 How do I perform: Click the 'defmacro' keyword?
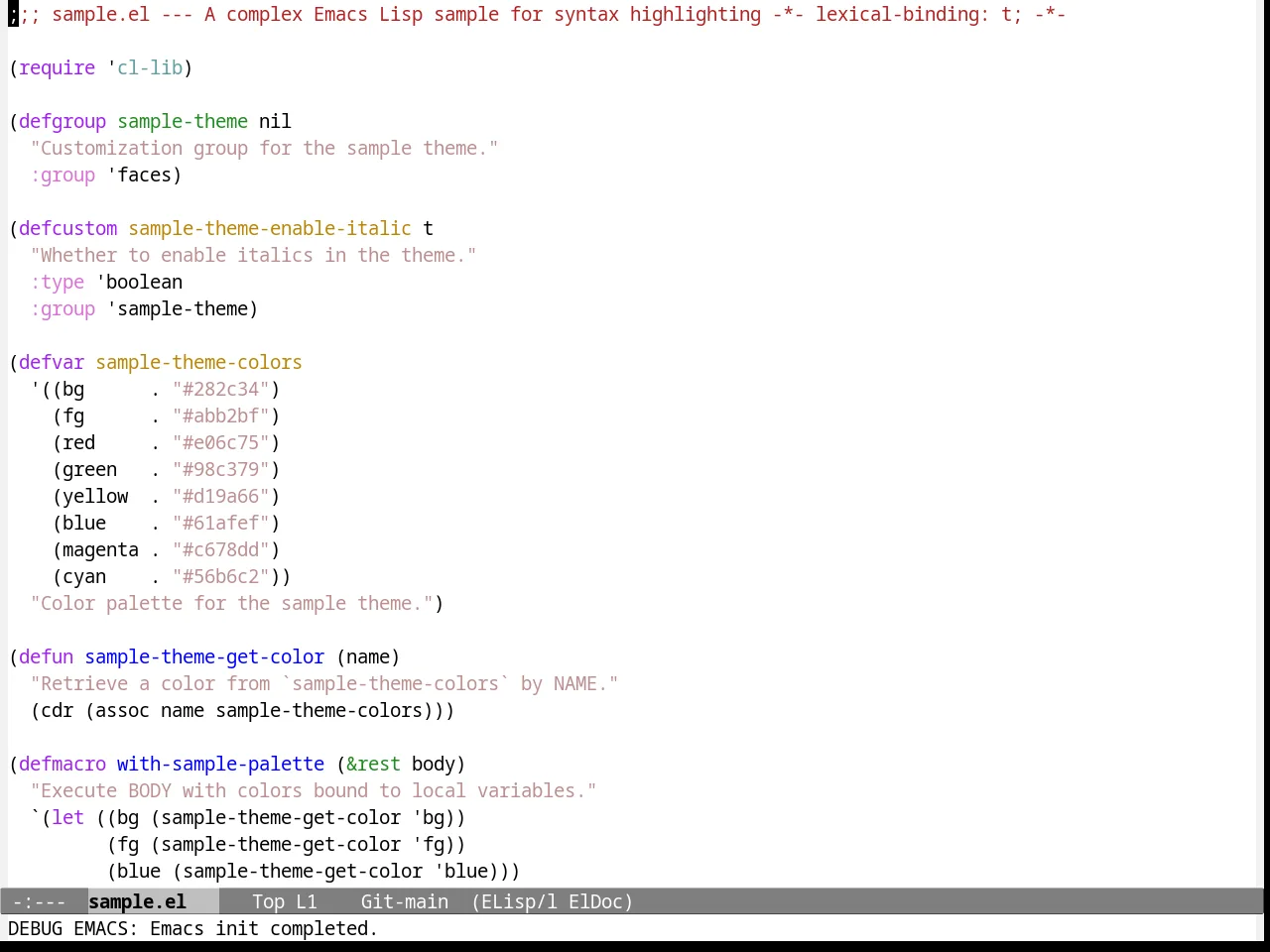63,764
